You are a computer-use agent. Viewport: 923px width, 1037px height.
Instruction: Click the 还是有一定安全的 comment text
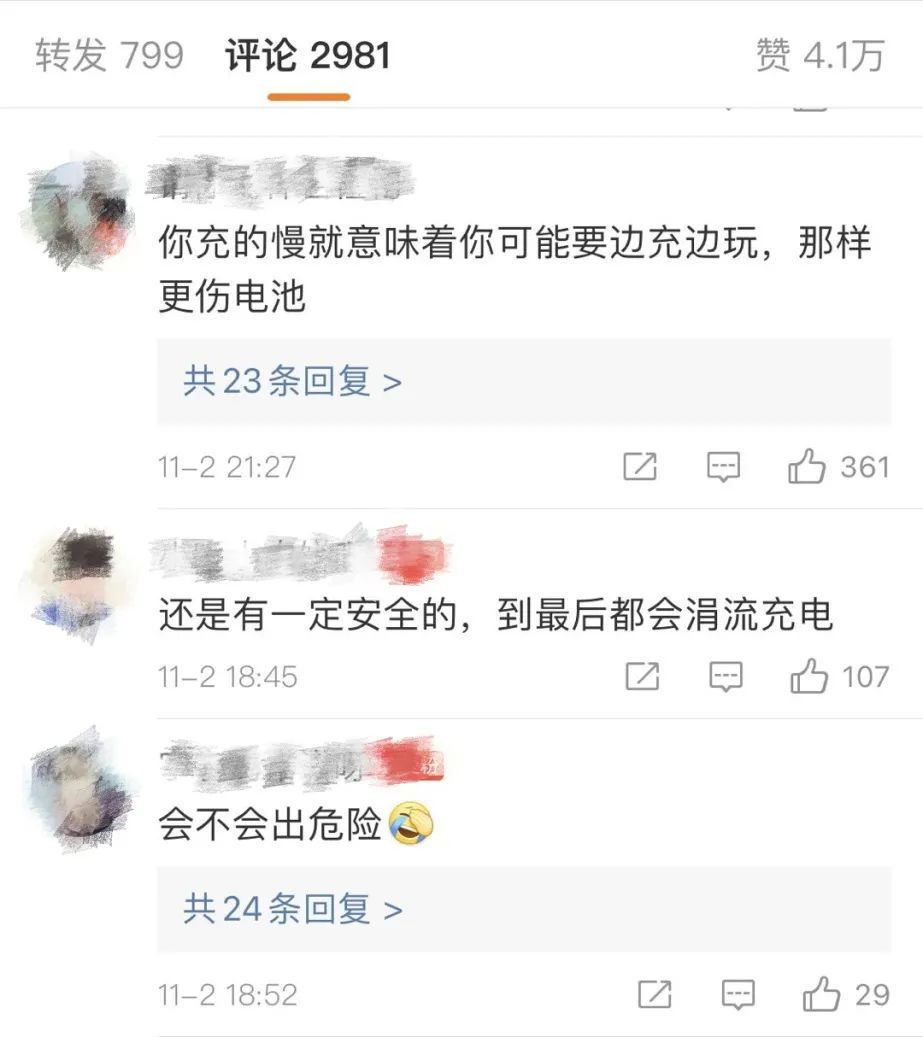(x=495, y=615)
